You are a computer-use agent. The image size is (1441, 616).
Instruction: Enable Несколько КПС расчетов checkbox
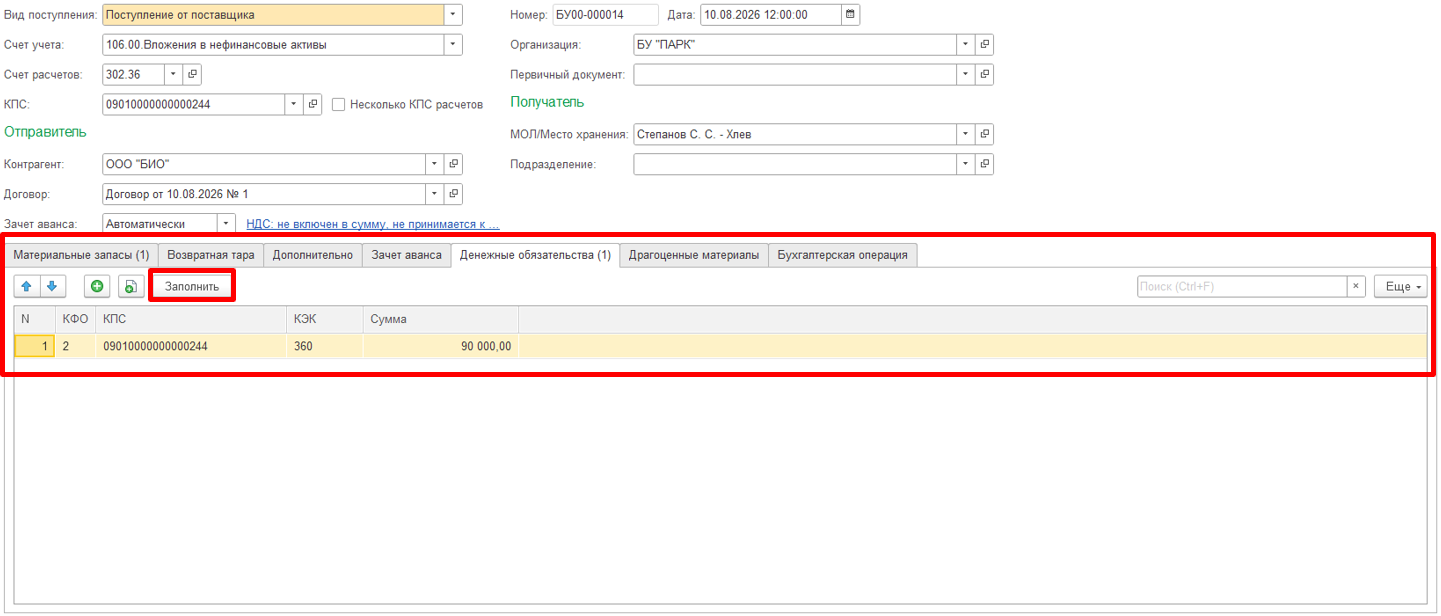pyautogui.click(x=339, y=104)
